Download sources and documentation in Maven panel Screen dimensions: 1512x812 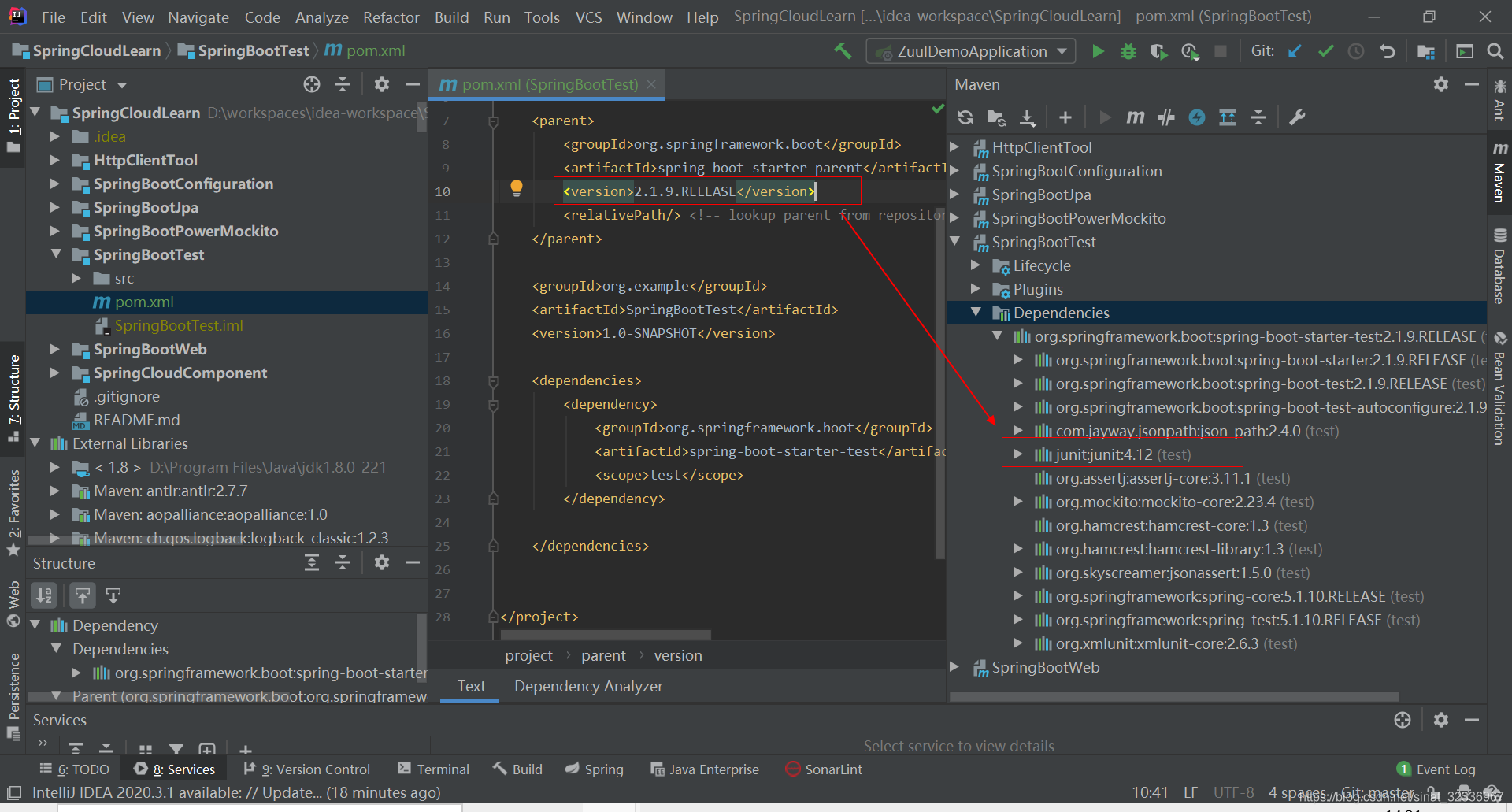(x=1028, y=117)
